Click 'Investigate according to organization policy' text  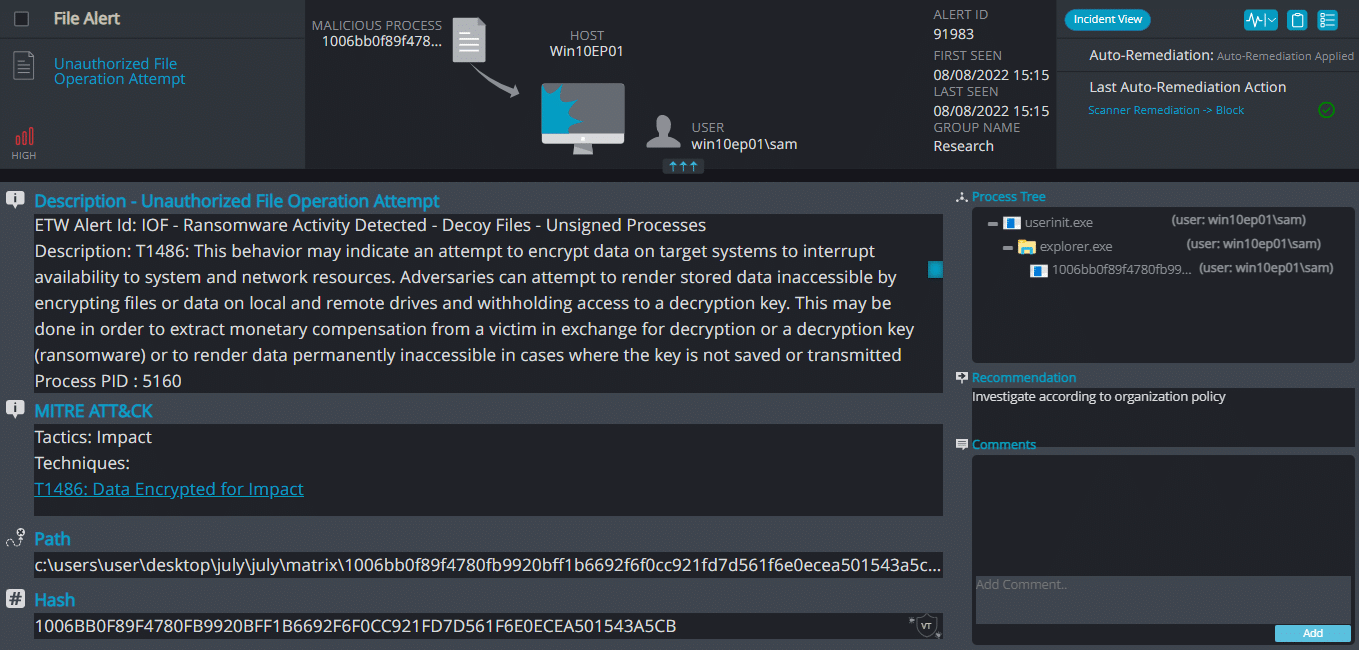(x=1099, y=396)
